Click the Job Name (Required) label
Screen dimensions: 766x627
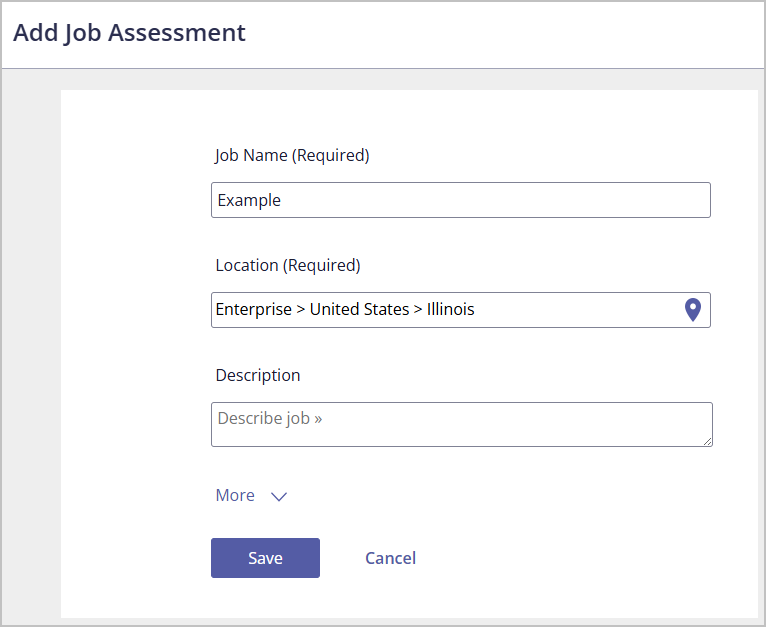[x=292, y=155]
